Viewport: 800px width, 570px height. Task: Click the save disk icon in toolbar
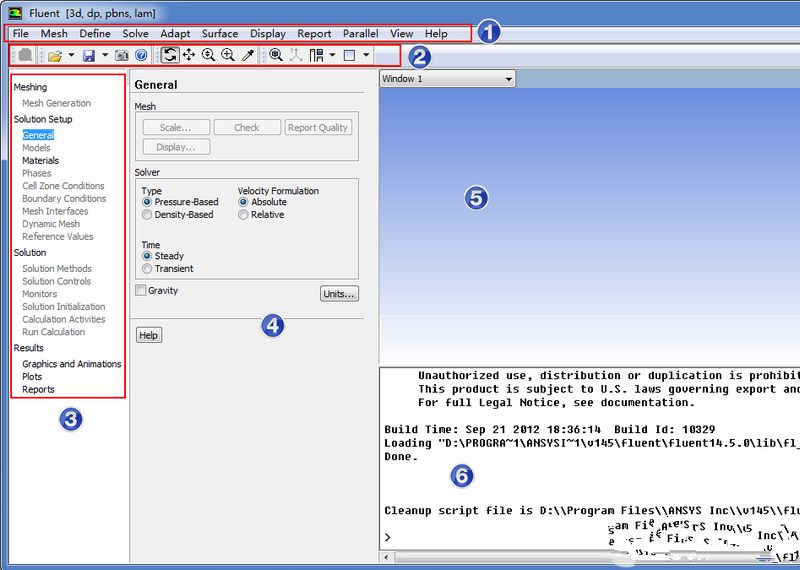click(x=88, y=55)
